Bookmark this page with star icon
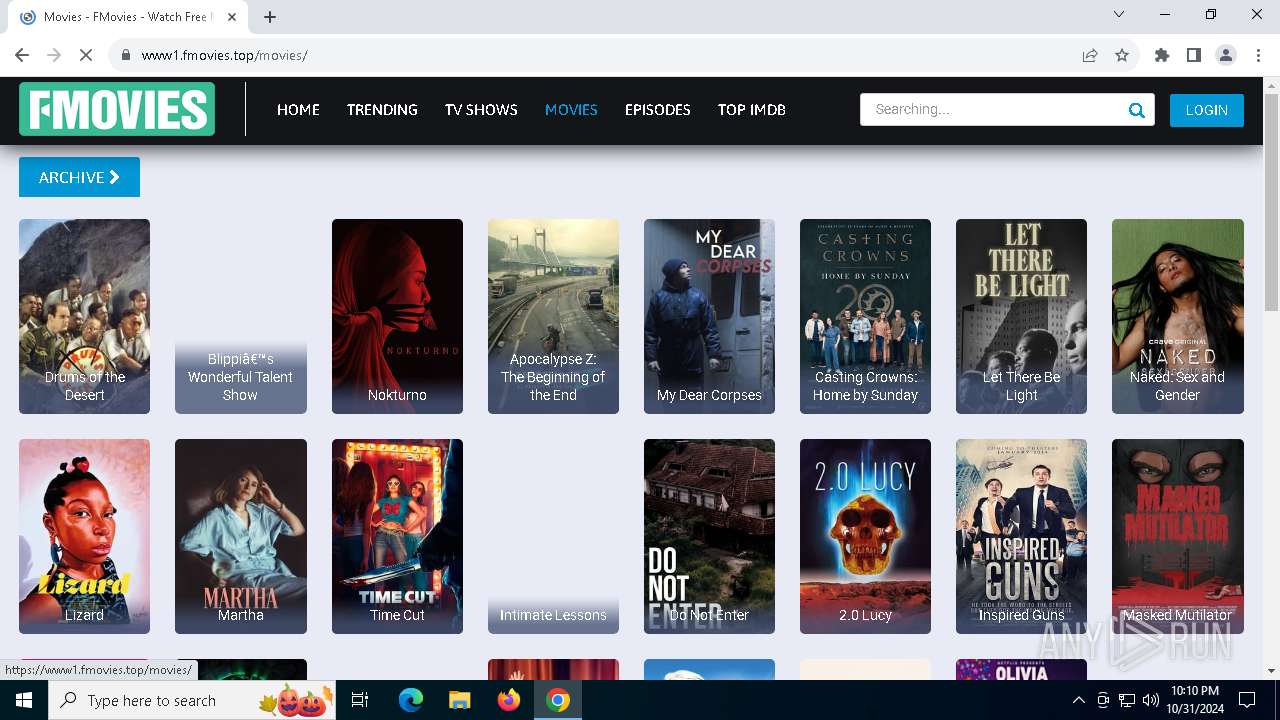The image size is (1280, 720). pyautogui.click(x=1122, y=55)
